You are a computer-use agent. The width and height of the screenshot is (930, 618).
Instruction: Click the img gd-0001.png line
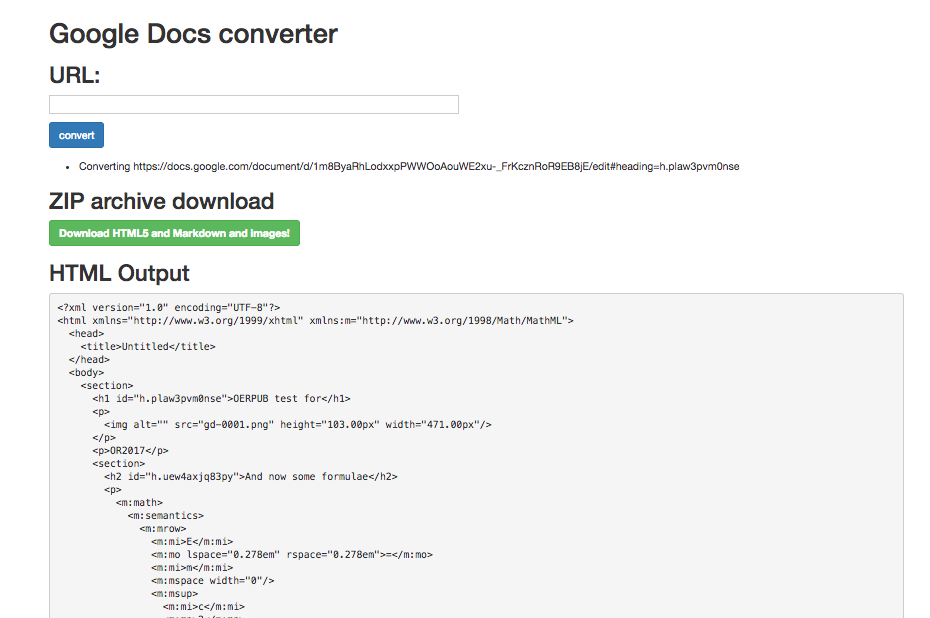(298, 425)
